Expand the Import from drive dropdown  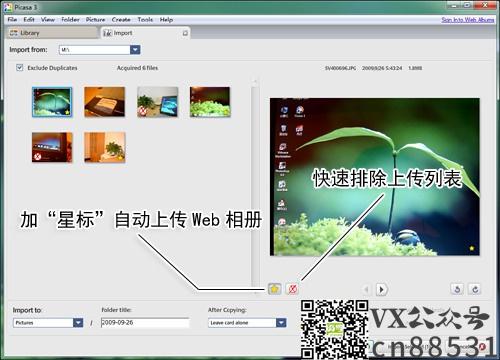135,50
